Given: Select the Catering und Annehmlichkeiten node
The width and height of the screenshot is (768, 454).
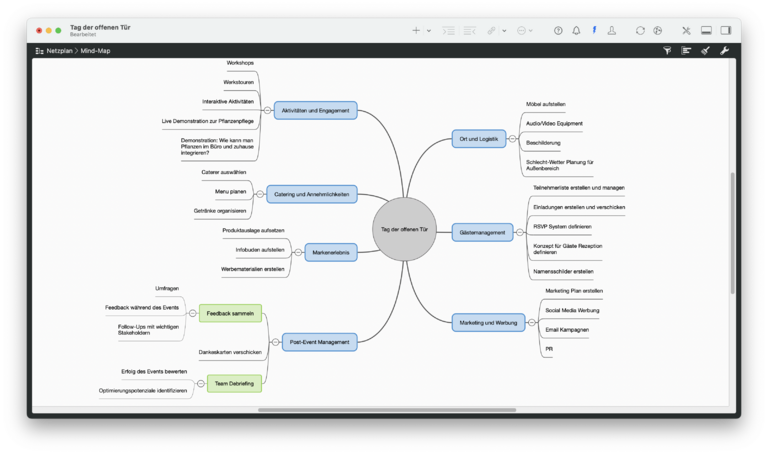Looking at the screenshot, I should pos(312,194).
